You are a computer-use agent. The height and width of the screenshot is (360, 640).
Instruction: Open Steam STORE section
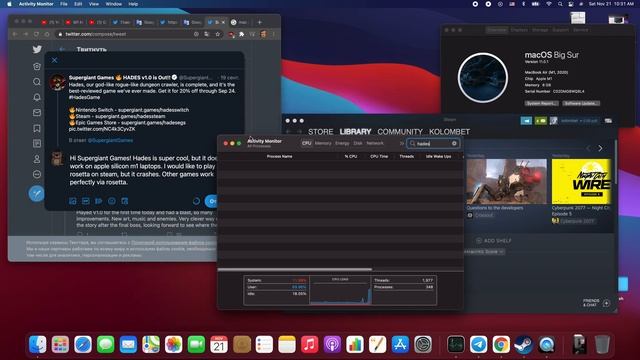click(x=320, y=132)
